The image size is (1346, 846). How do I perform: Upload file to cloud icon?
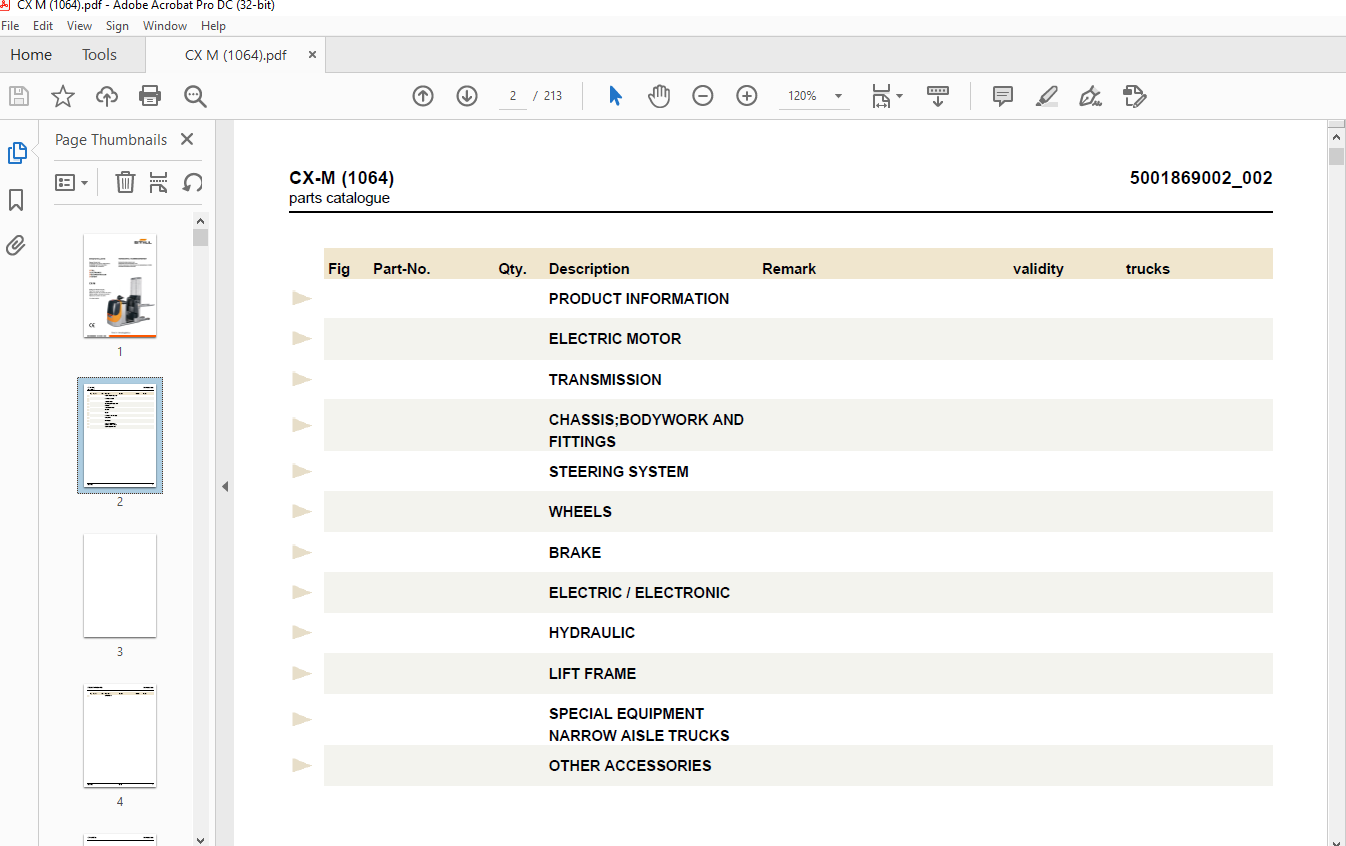click(x=107, y=96)
